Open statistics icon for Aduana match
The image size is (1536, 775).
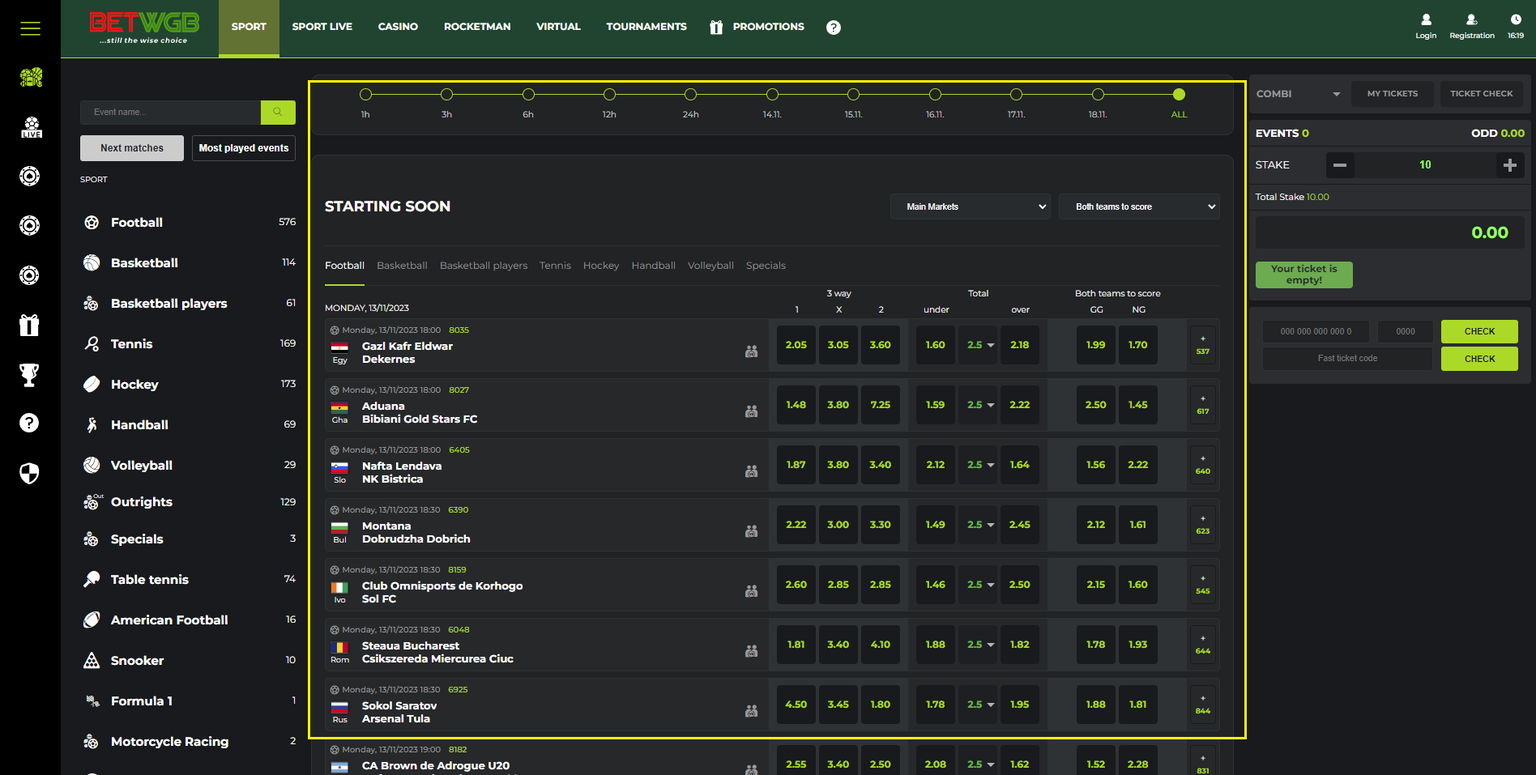[751, 411]
